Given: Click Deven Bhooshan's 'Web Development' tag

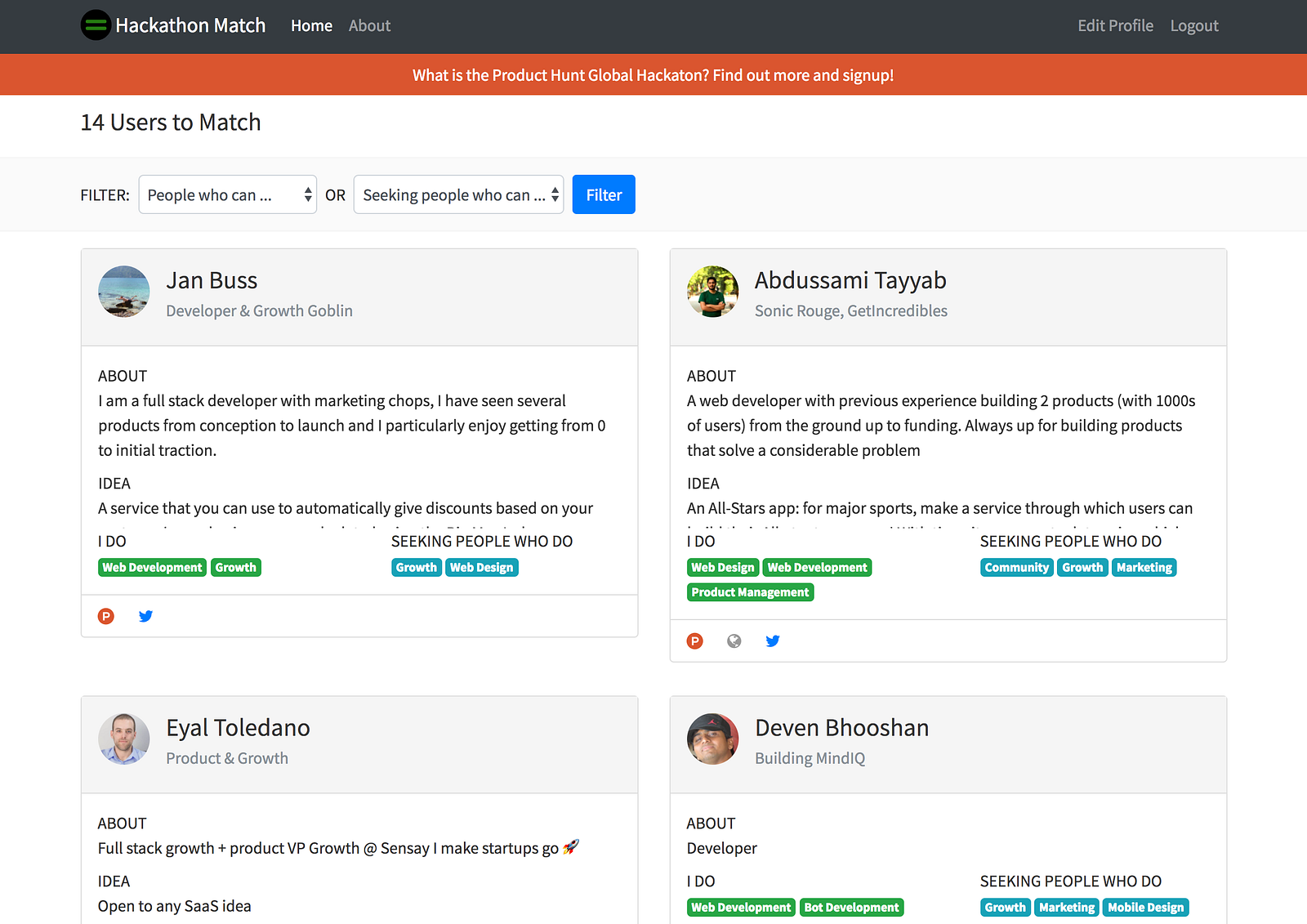Looking at the screenshot, I should pos(741,908).
